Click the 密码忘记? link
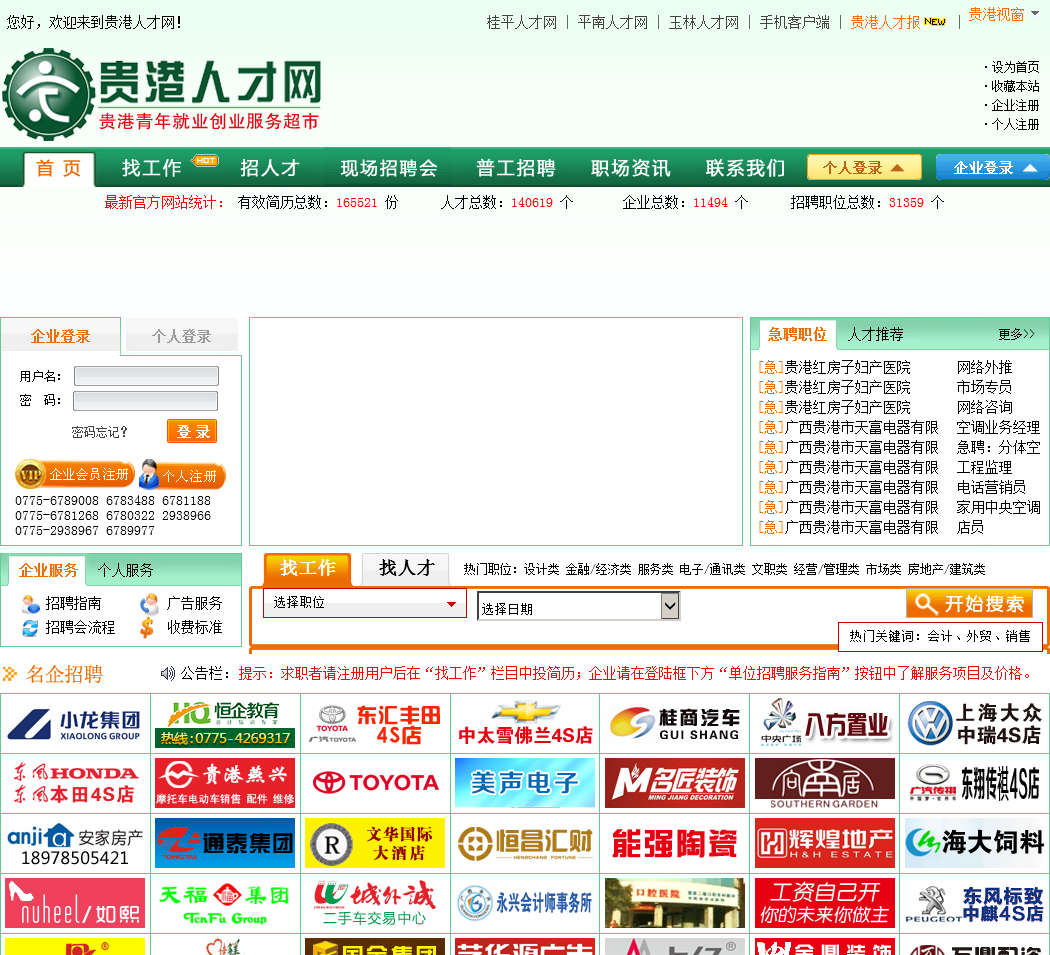Screen dimensions: 1050x955 (x=99, y=432)
